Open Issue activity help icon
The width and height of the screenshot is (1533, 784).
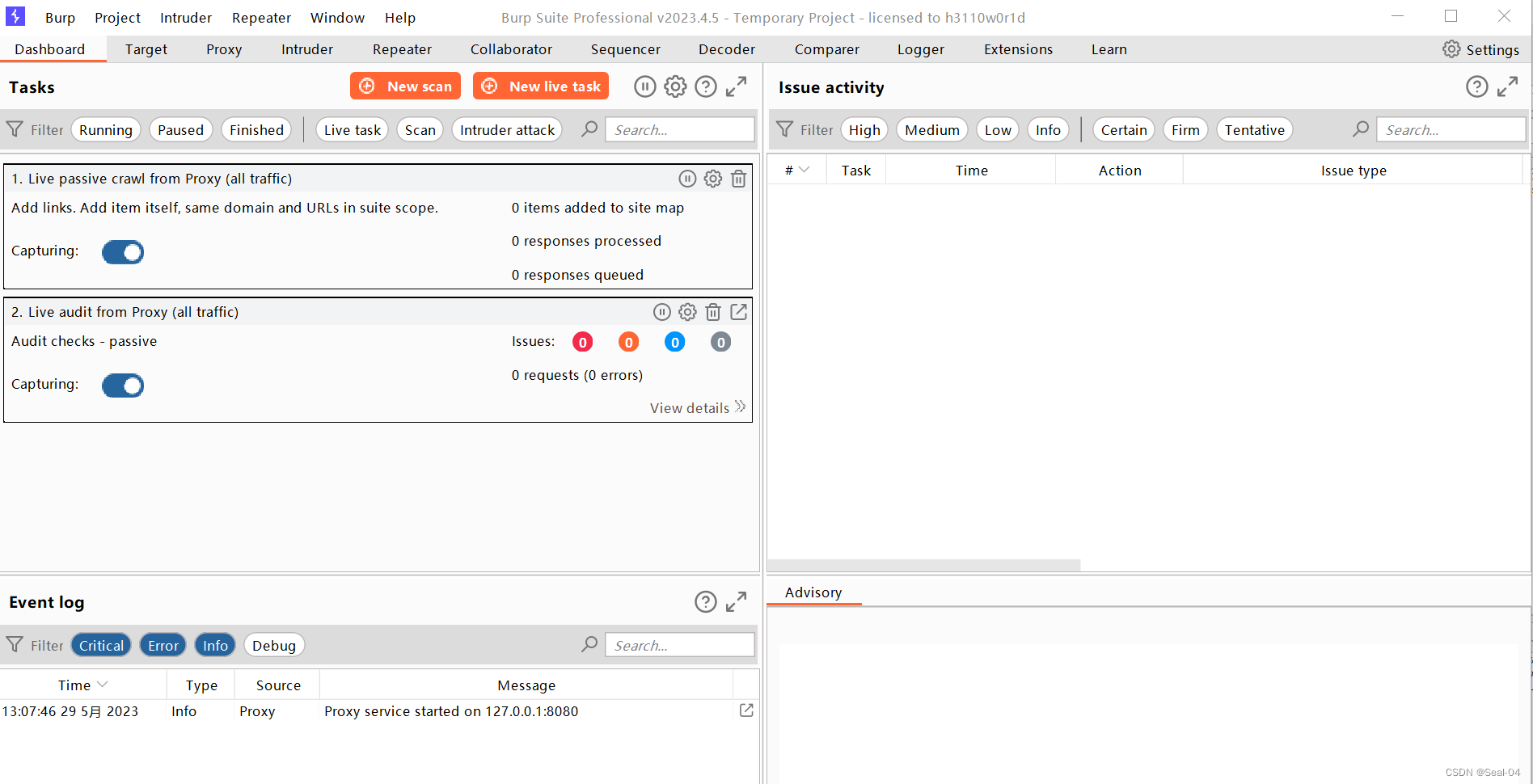pos(1476,86)
